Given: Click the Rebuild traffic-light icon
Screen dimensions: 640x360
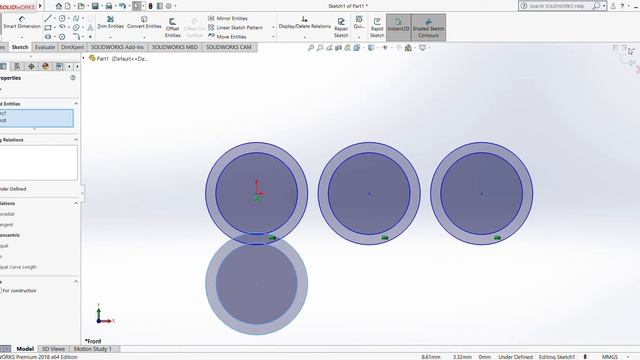Looking at the screenshot, I should (150, 6).
